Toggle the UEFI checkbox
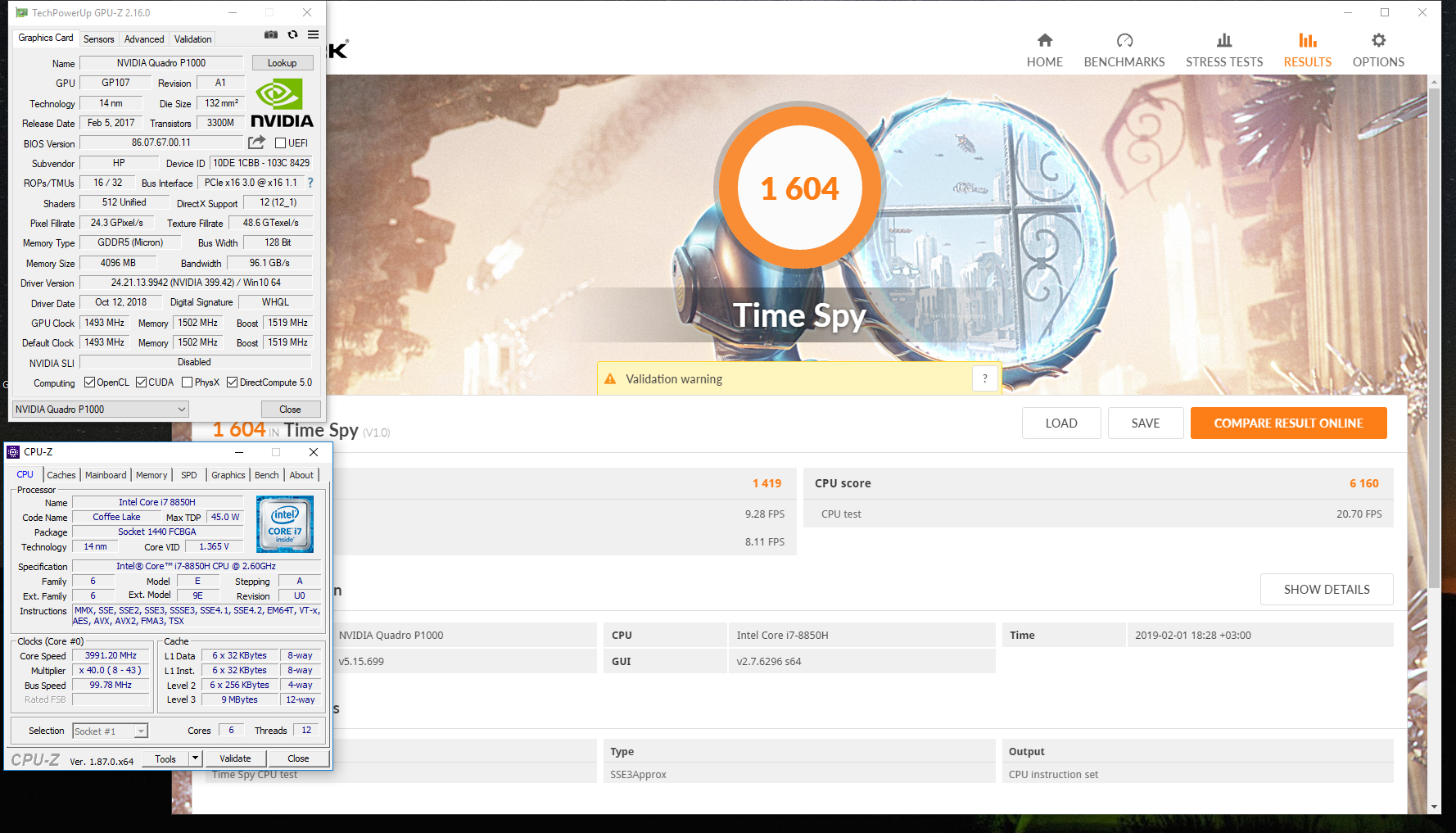1456x833 pixels. tap(280, 143)
